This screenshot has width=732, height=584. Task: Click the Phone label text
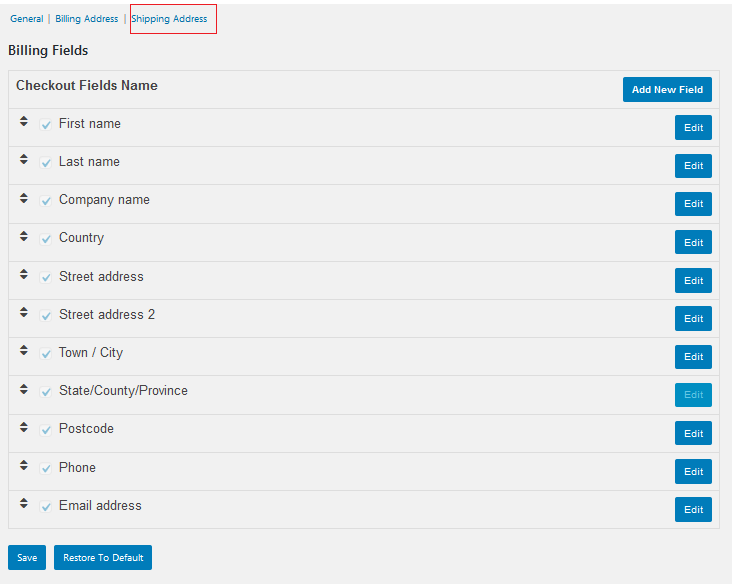coord(77,467)
